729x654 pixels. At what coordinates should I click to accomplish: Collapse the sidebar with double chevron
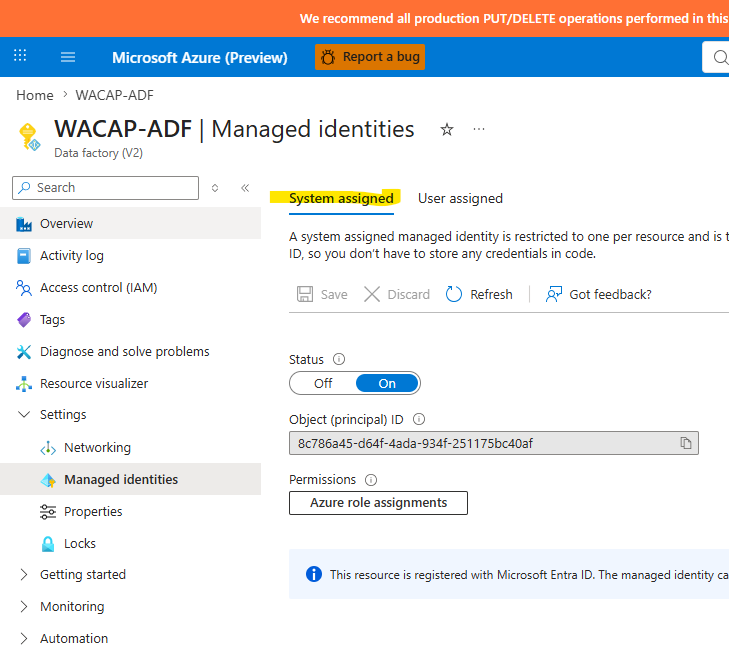[245, 188]
